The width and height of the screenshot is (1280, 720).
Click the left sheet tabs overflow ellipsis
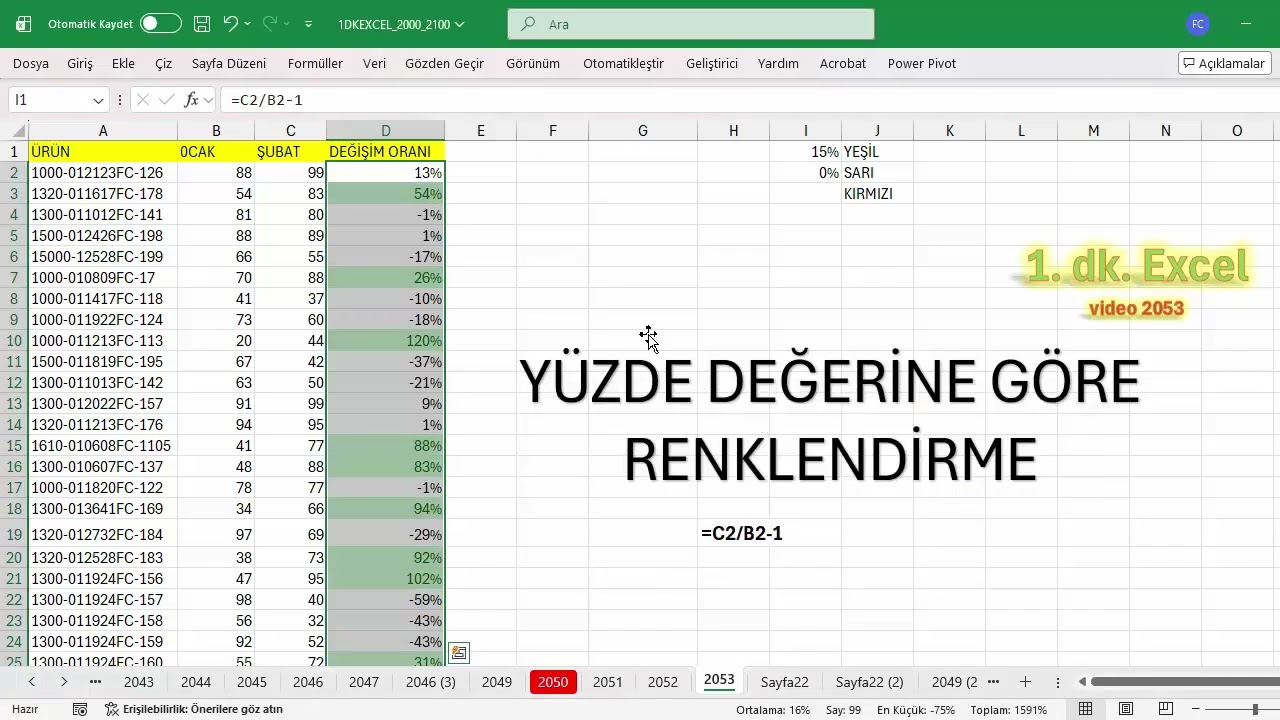click(95, 682)
